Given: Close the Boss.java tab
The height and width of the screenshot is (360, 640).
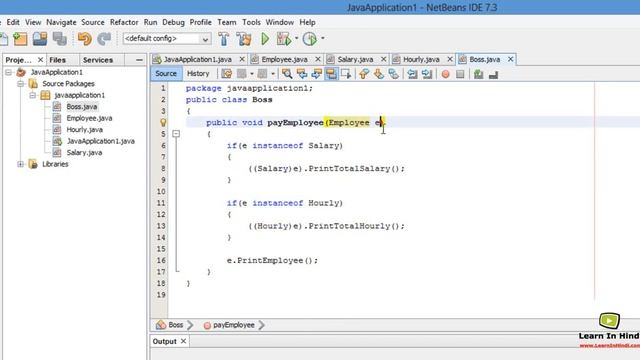Looking at the screenshot, I should tap(510, 60).
